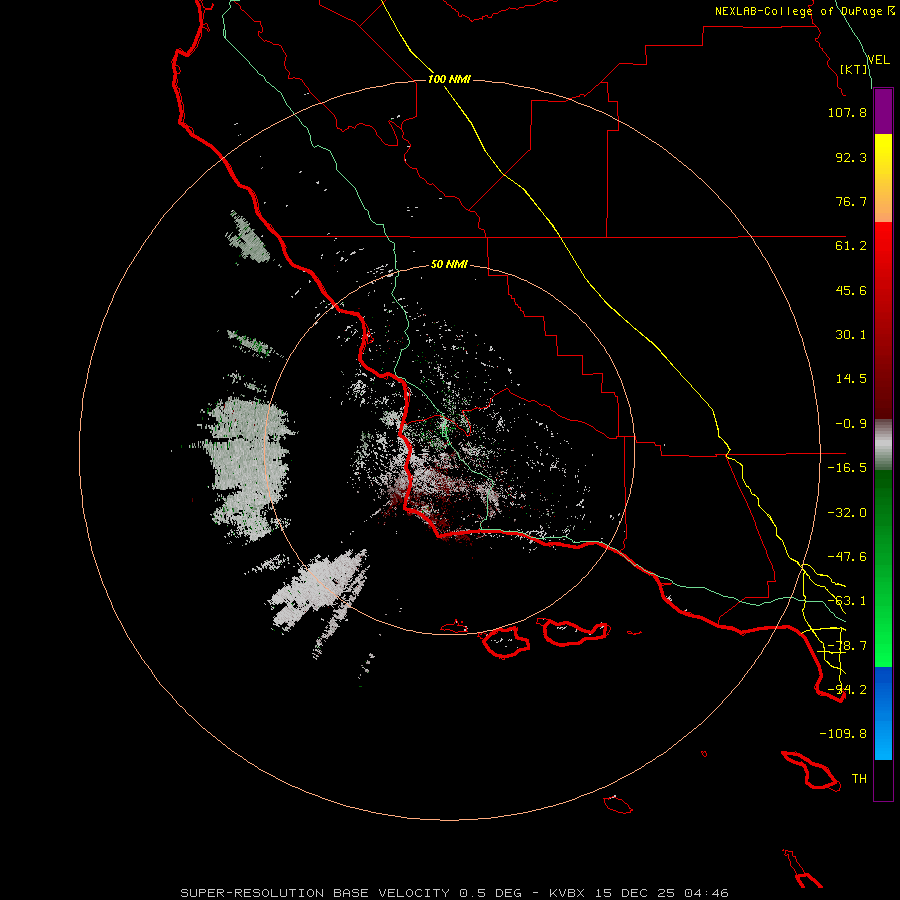Click the Super-Resolution Base Velocity caption
Image resolution: width=900 pixels, height=900 pixels.
point(454,893)
